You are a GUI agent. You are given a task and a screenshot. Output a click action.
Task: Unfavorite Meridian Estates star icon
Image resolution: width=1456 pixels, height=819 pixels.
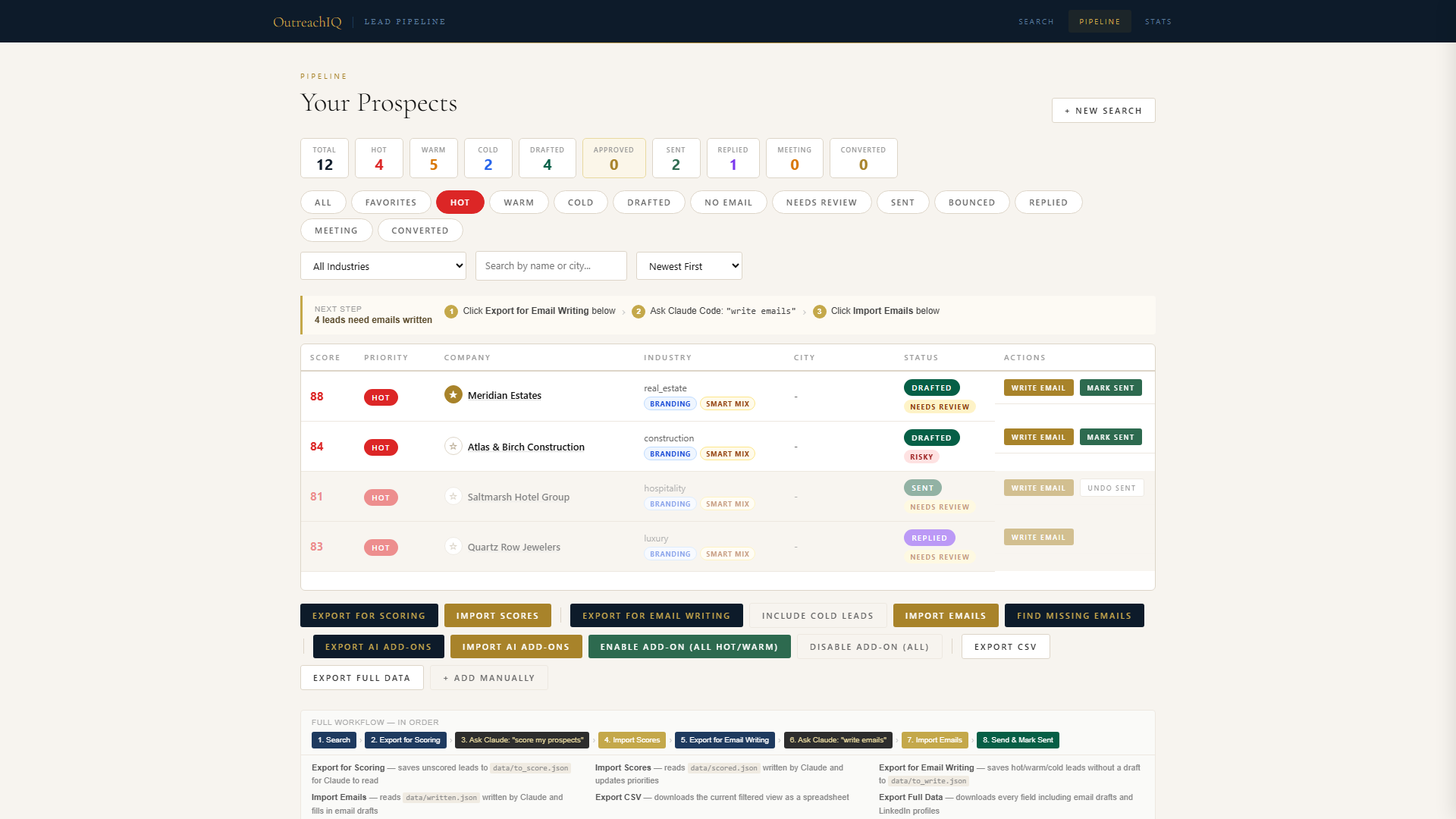[453, 395]
